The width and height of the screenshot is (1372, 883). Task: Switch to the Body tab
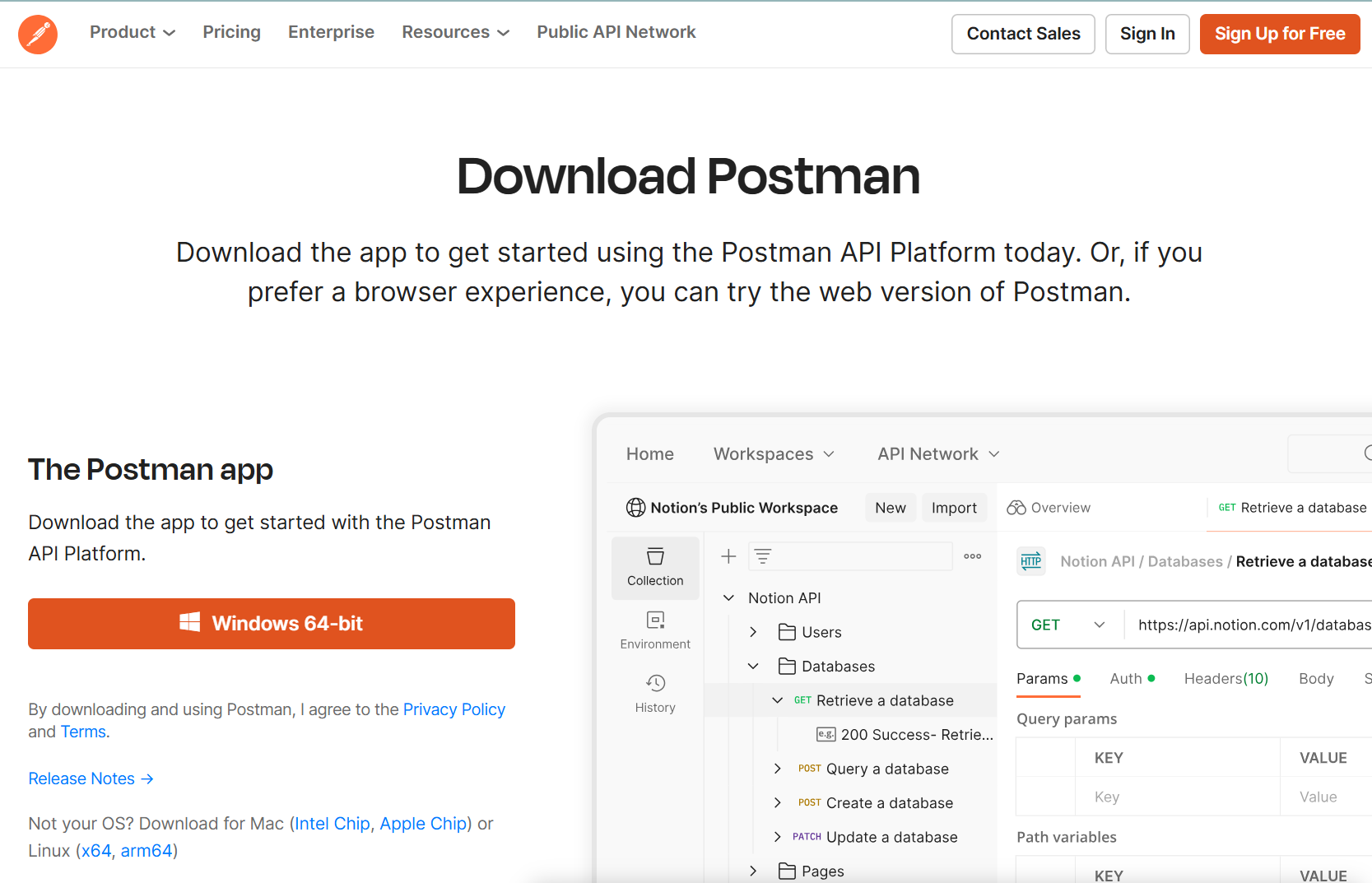pyautogui.click(x=1316, y=679)
